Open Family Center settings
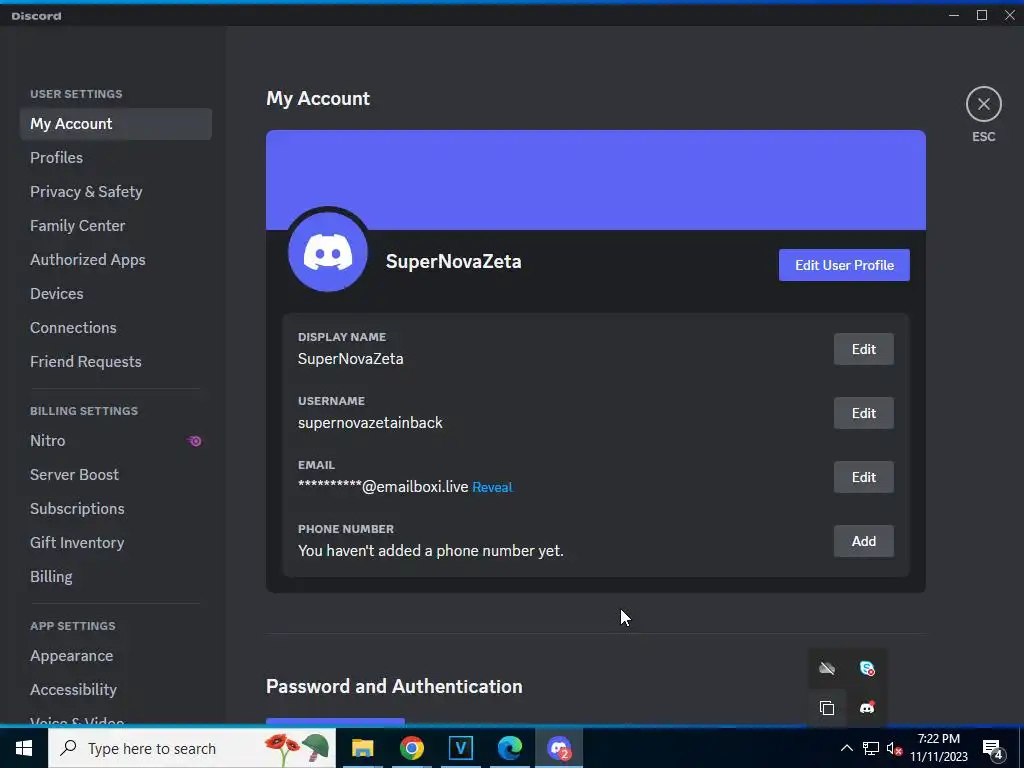1024x768 pixels. [x=116, y=226]
